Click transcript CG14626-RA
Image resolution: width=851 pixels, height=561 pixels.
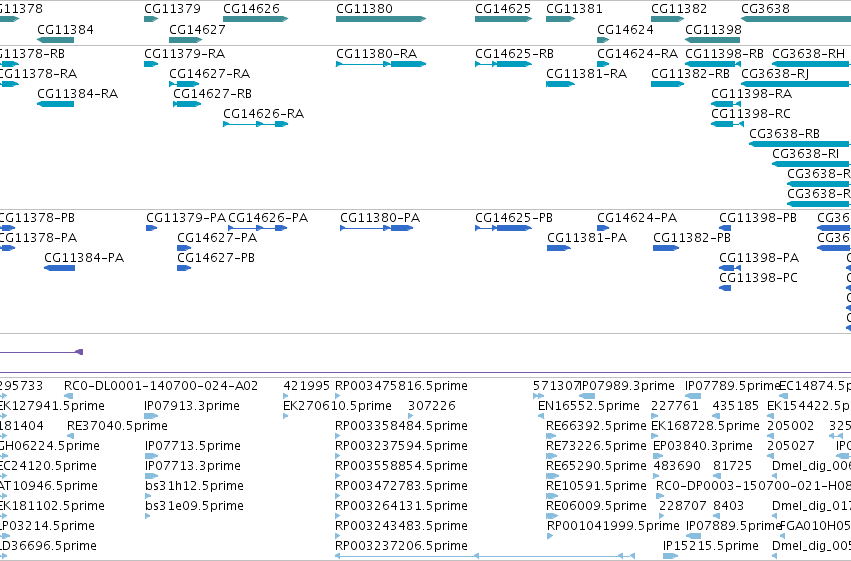pyautogui.click(x=255, y=124)
